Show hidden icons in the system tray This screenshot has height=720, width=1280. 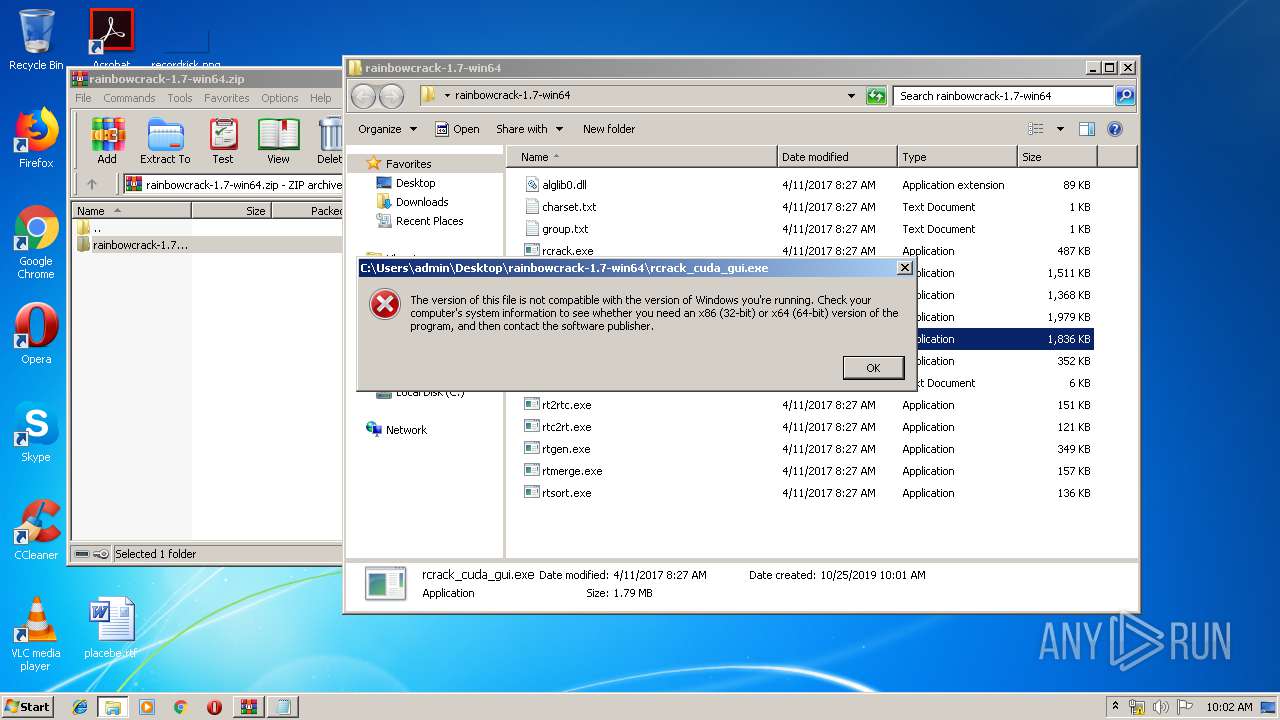coord(1116,707)
